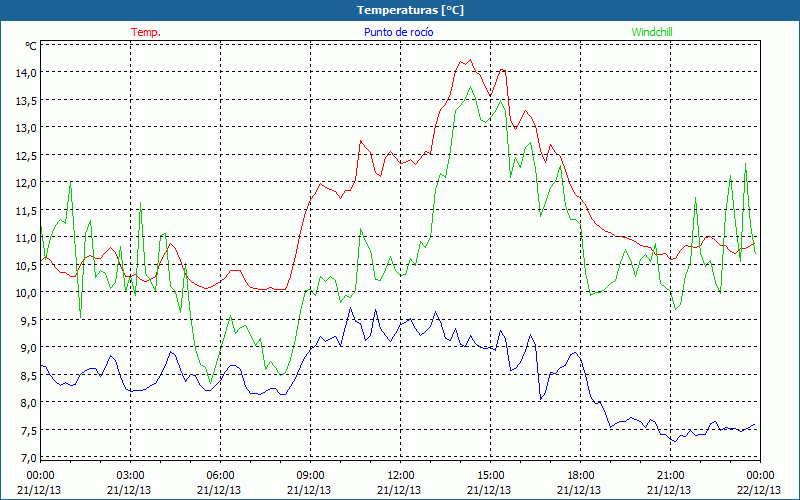Select the blue Punto de rocío legend label
The image size is (800, 500).
point(398,32)
